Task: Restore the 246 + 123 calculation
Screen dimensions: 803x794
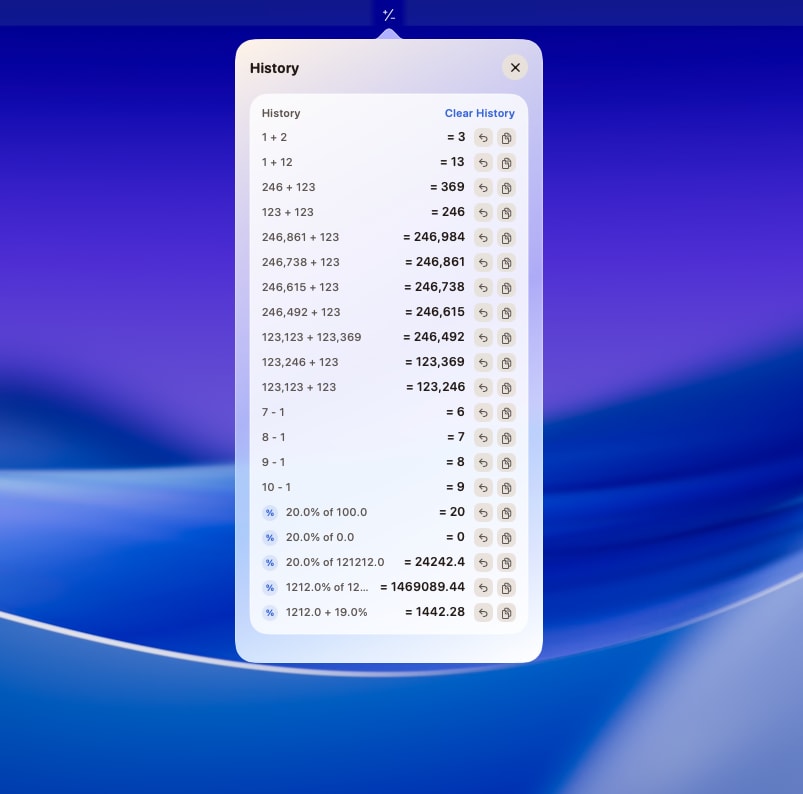Action: tap(483, 188)
